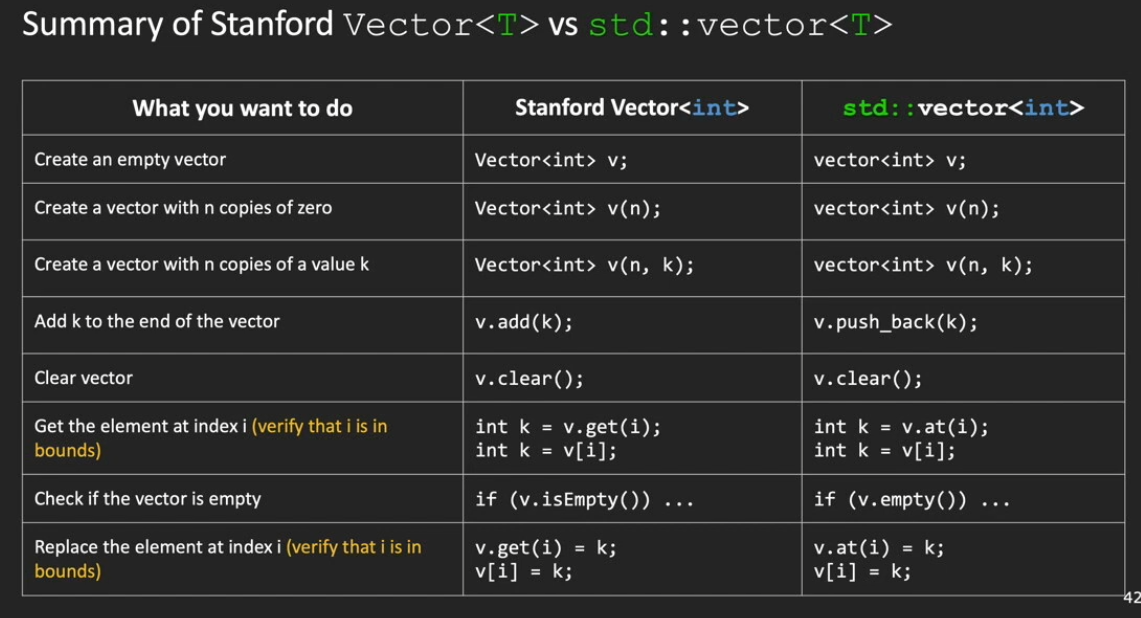Click the "v.push_back(k);" code cell
The image size is (1141, 618).
pyautogui.click(x=895, y=322)
